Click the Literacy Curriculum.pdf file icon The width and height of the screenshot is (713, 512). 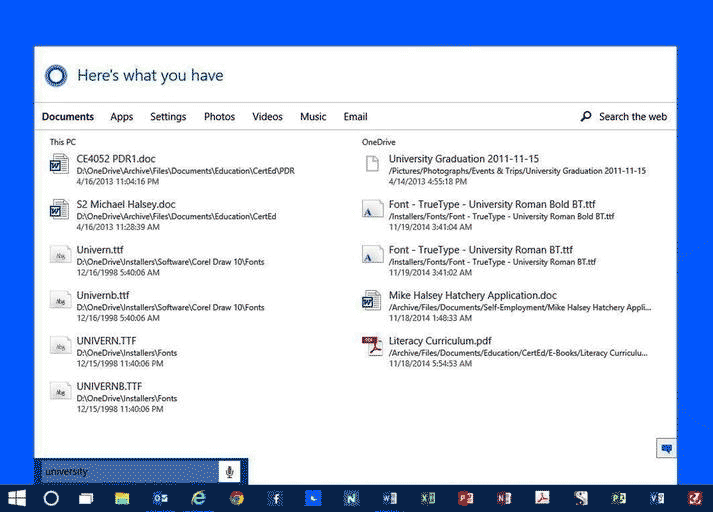click(x=372, y=346)
